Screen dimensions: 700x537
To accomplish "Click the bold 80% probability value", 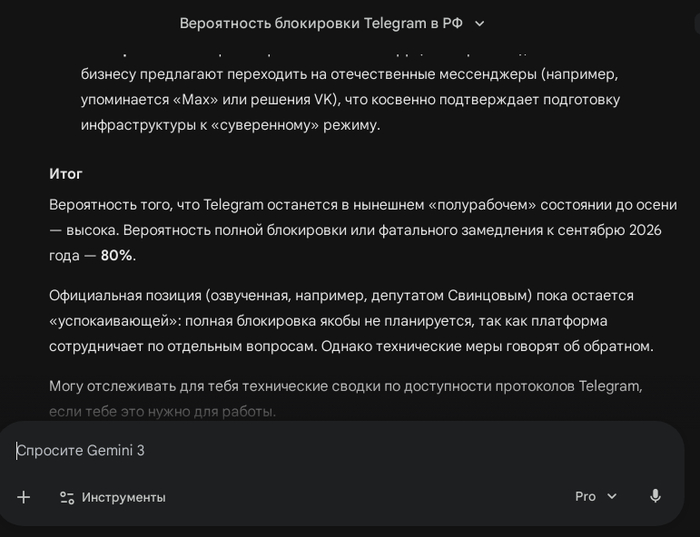I will point(116,255).
